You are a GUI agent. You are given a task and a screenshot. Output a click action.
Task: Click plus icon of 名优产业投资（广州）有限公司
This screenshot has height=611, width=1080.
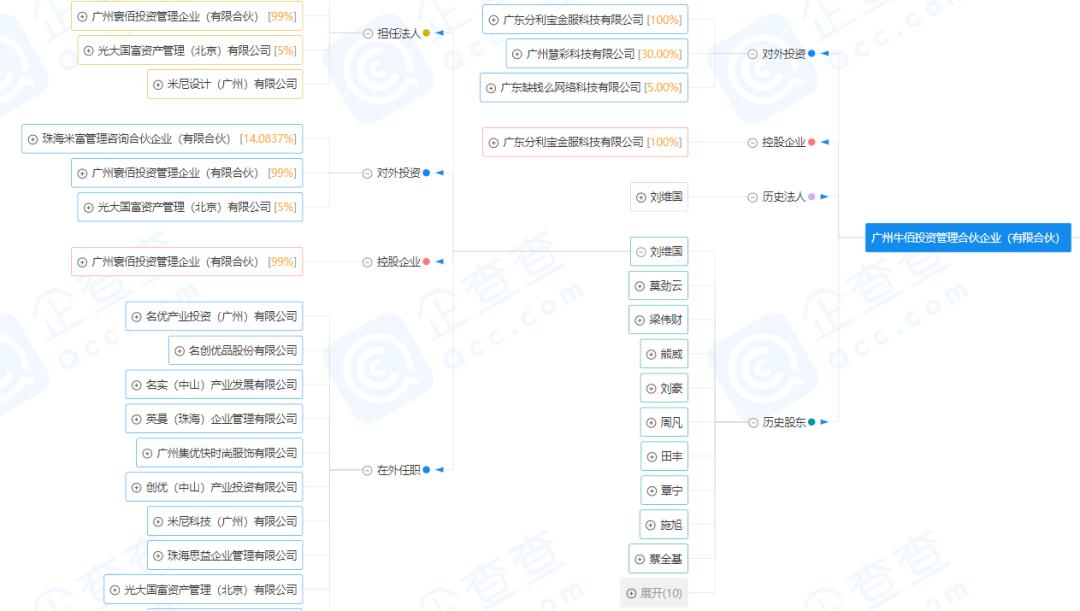pos(136,317)
